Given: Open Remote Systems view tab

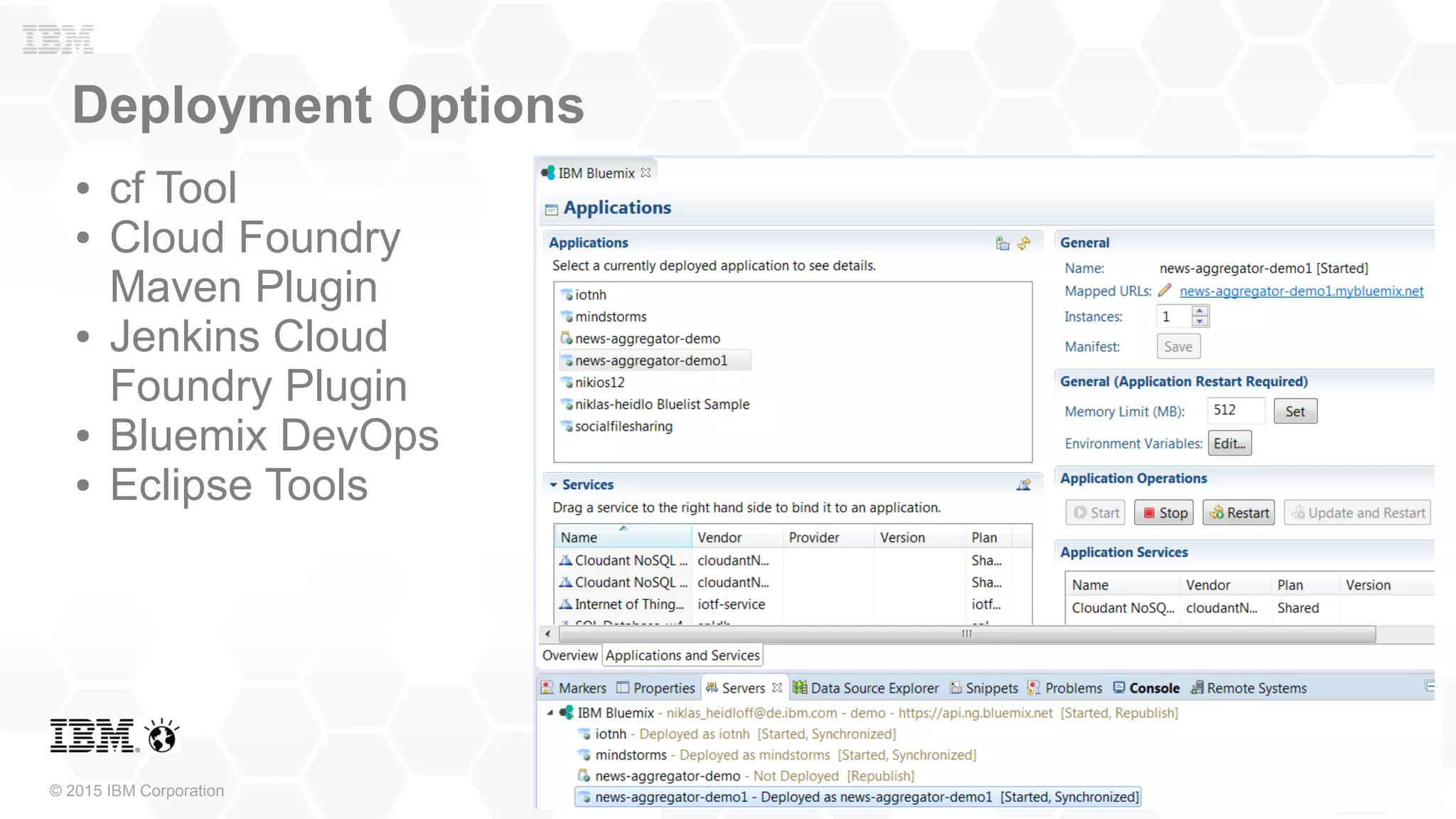Looking at the screenshot, I should 1249,688.
